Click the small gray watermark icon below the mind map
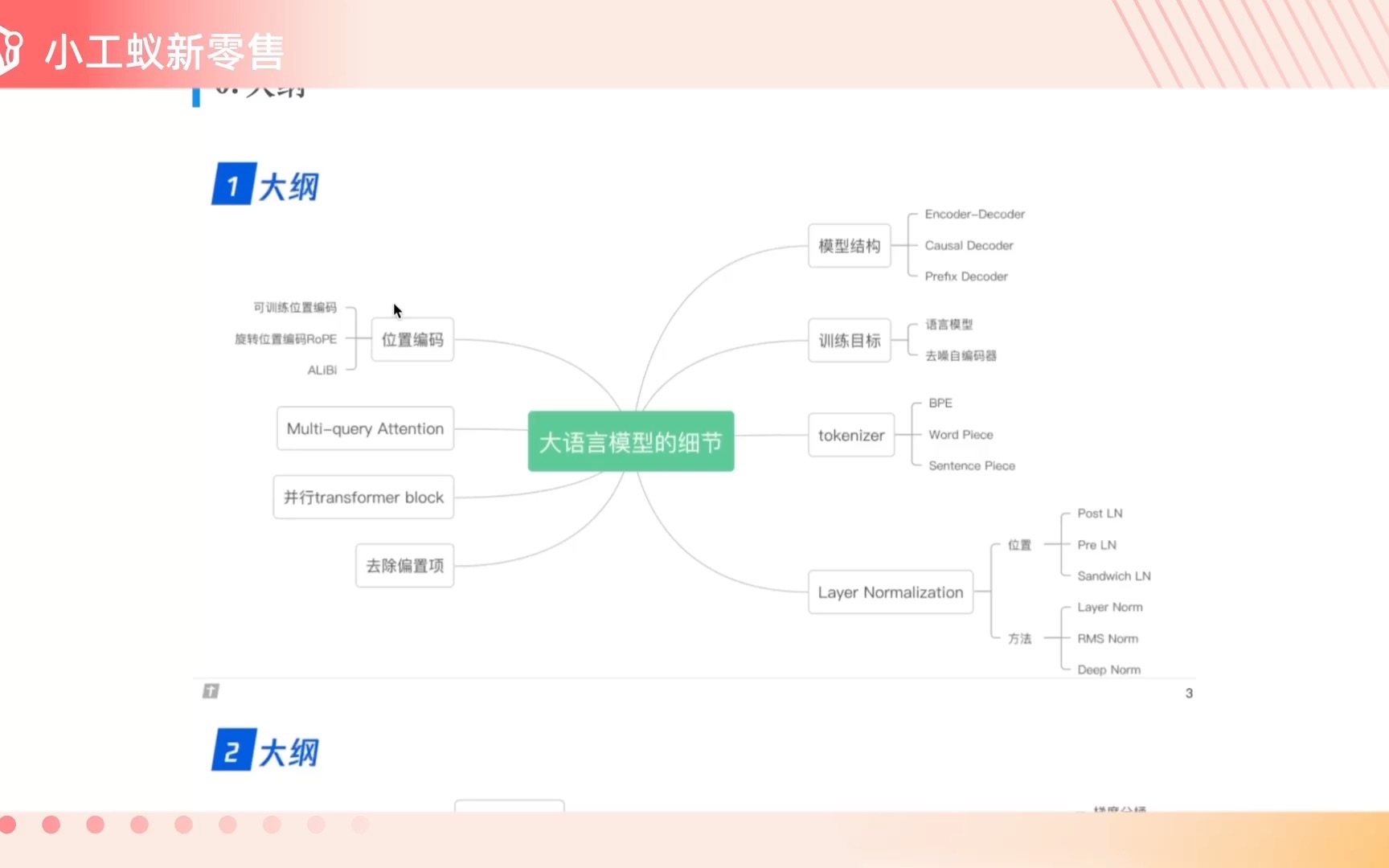Image resolution: width=1389 pixels, height=868 pixels. point(211,690)
